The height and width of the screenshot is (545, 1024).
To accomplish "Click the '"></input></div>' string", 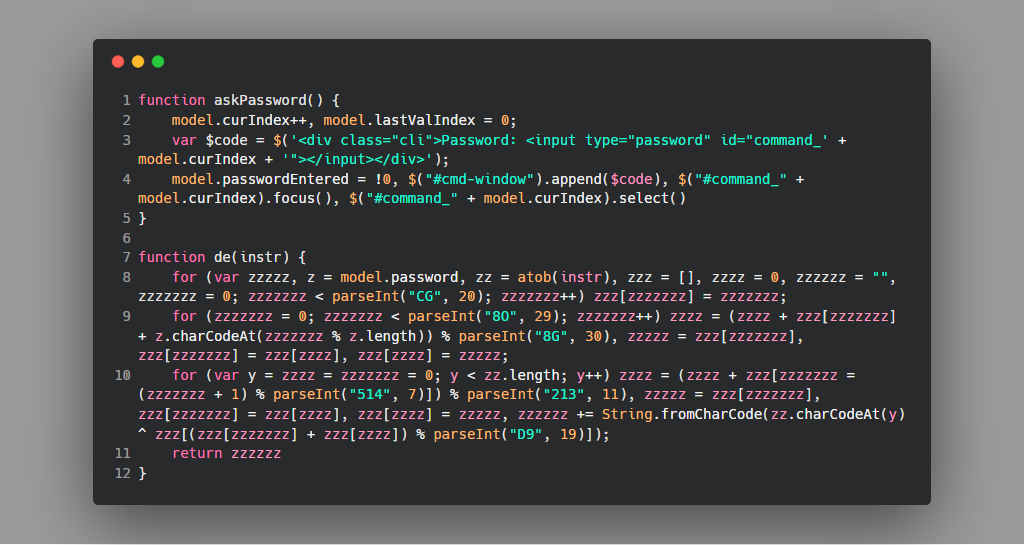I will [x=357, y=159].
